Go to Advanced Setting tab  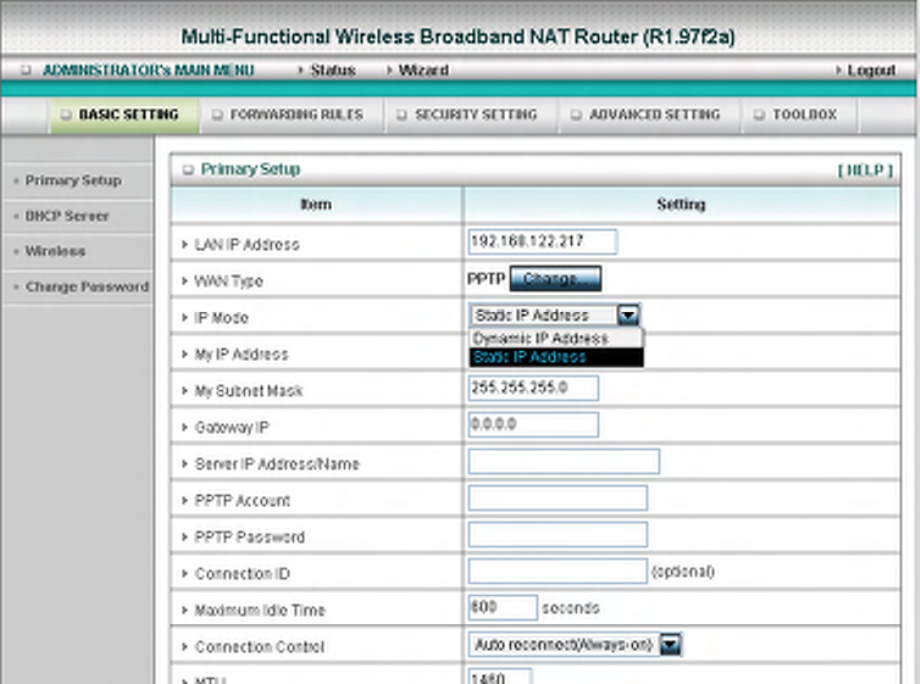[x=647, y=115]
